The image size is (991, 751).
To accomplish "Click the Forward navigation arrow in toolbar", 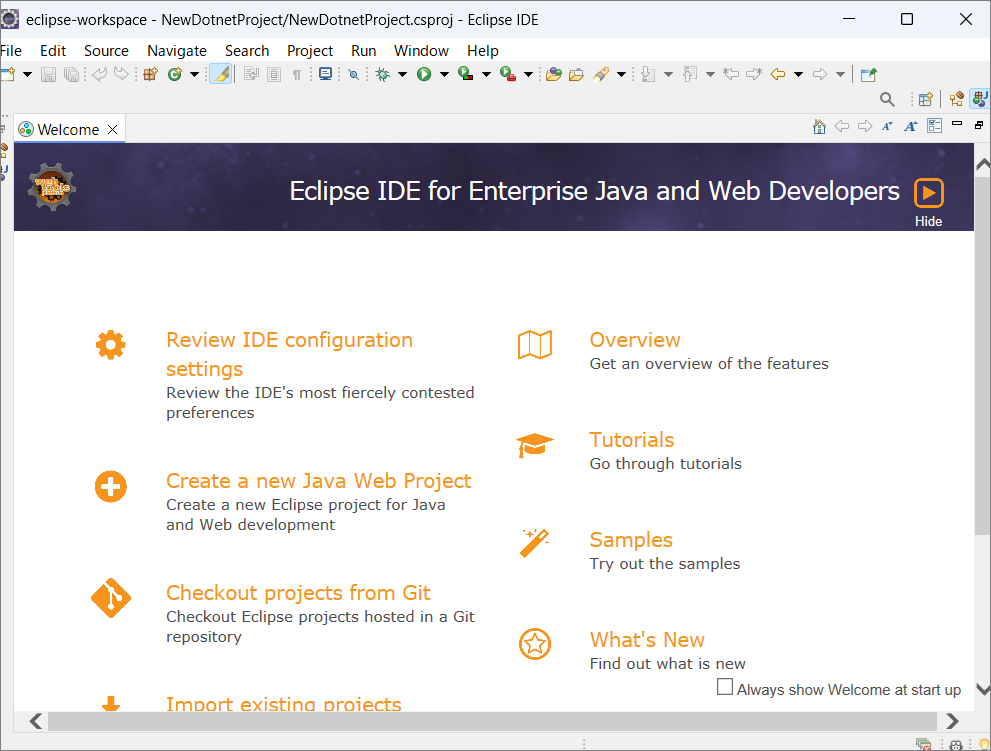I will point(820,75).
